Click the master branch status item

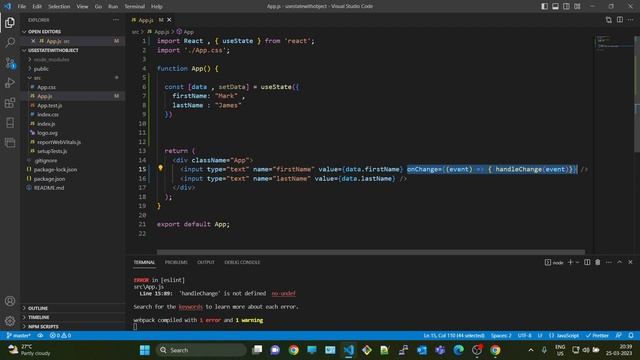coord(19,336)
